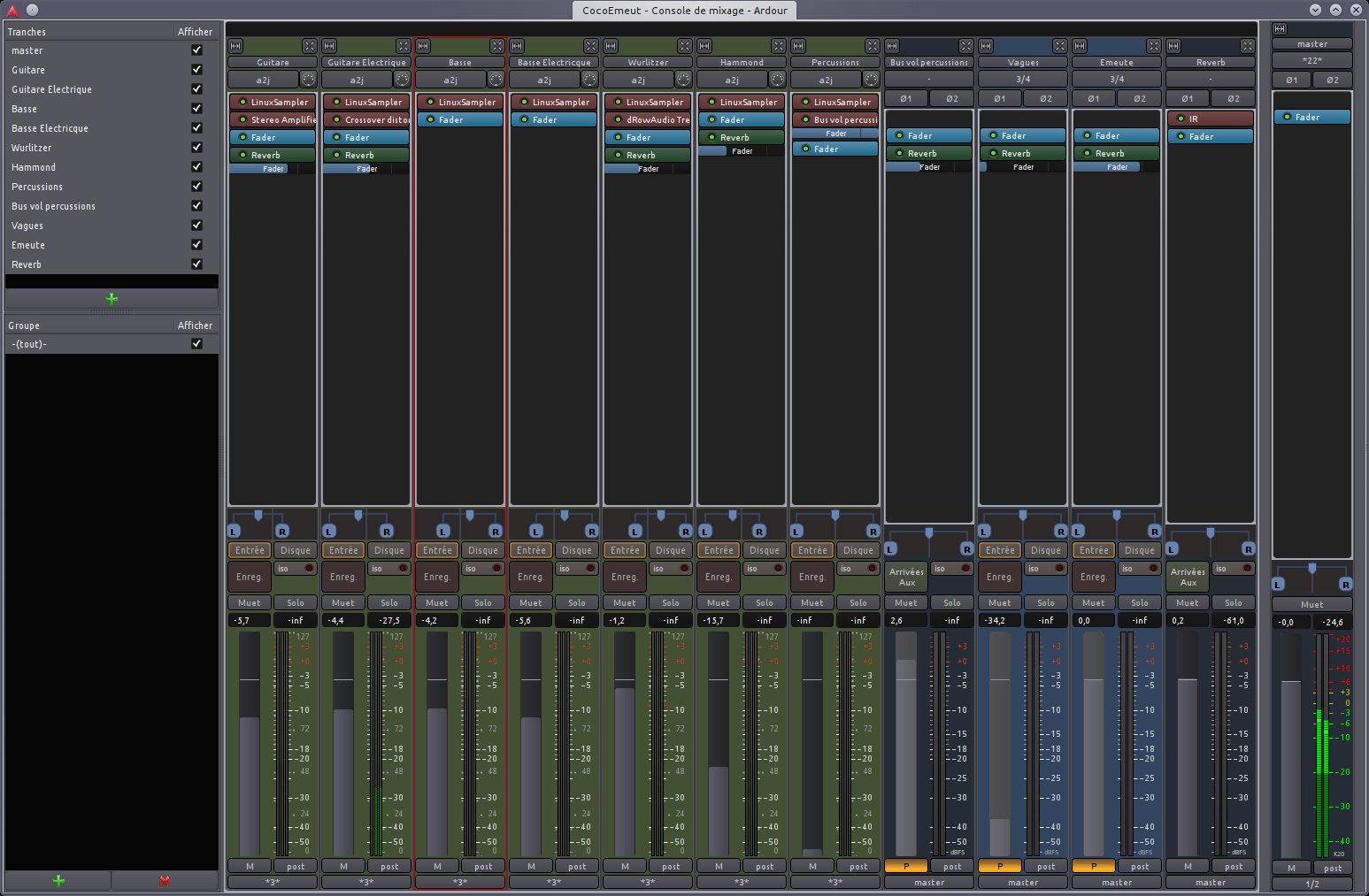Hide the Basse strip with its X icon
The height and width of the screenshot is (896, 1369).
(496, 46)
